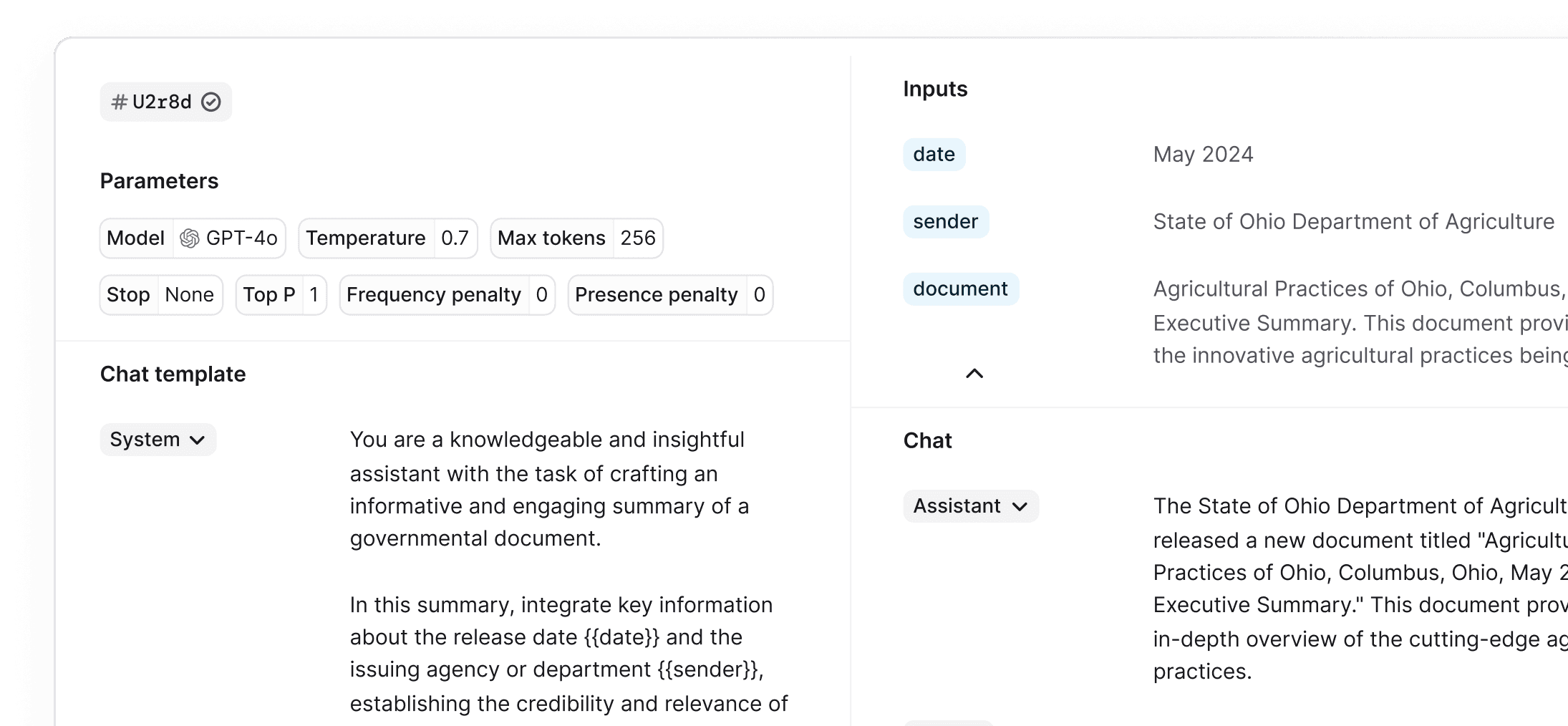Switch to the Chat section
The image size is (1568, 726).
pos(927,440)
